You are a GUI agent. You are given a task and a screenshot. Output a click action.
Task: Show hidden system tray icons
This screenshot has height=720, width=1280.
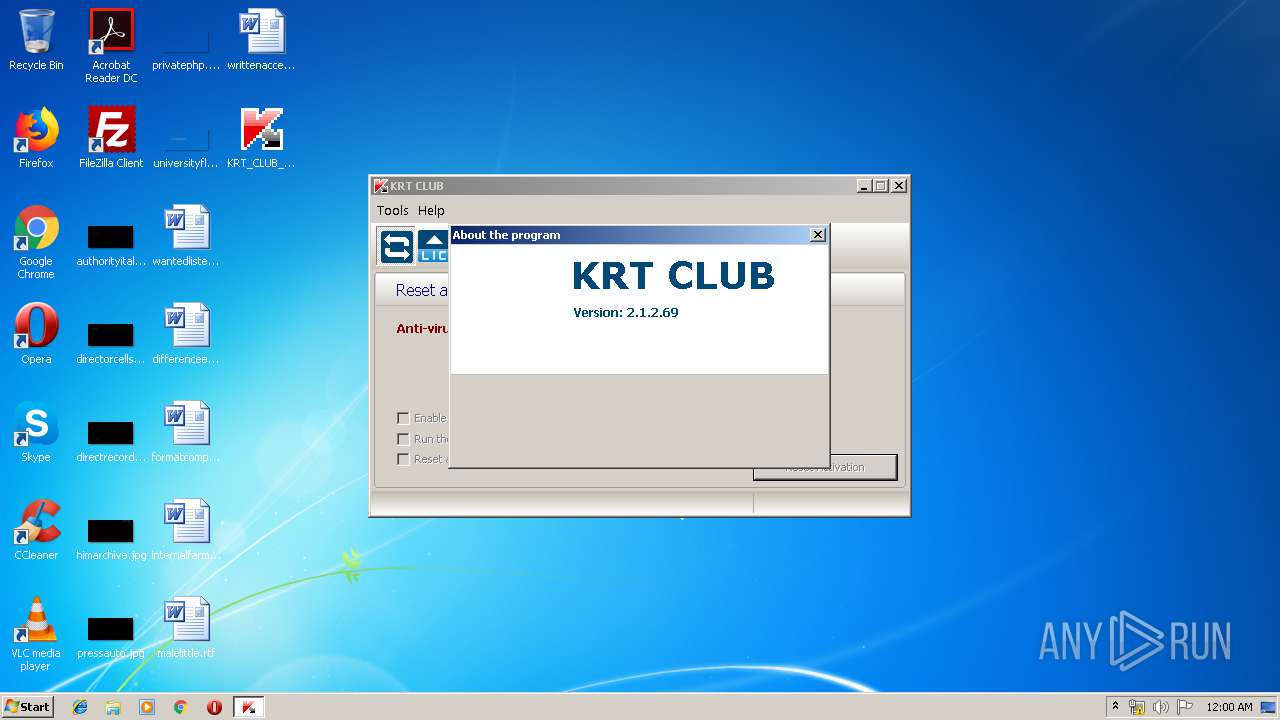pos(1115,707)
